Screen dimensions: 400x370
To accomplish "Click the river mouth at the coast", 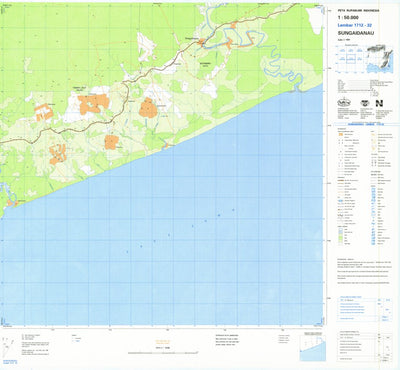I will tap(296, 89).
